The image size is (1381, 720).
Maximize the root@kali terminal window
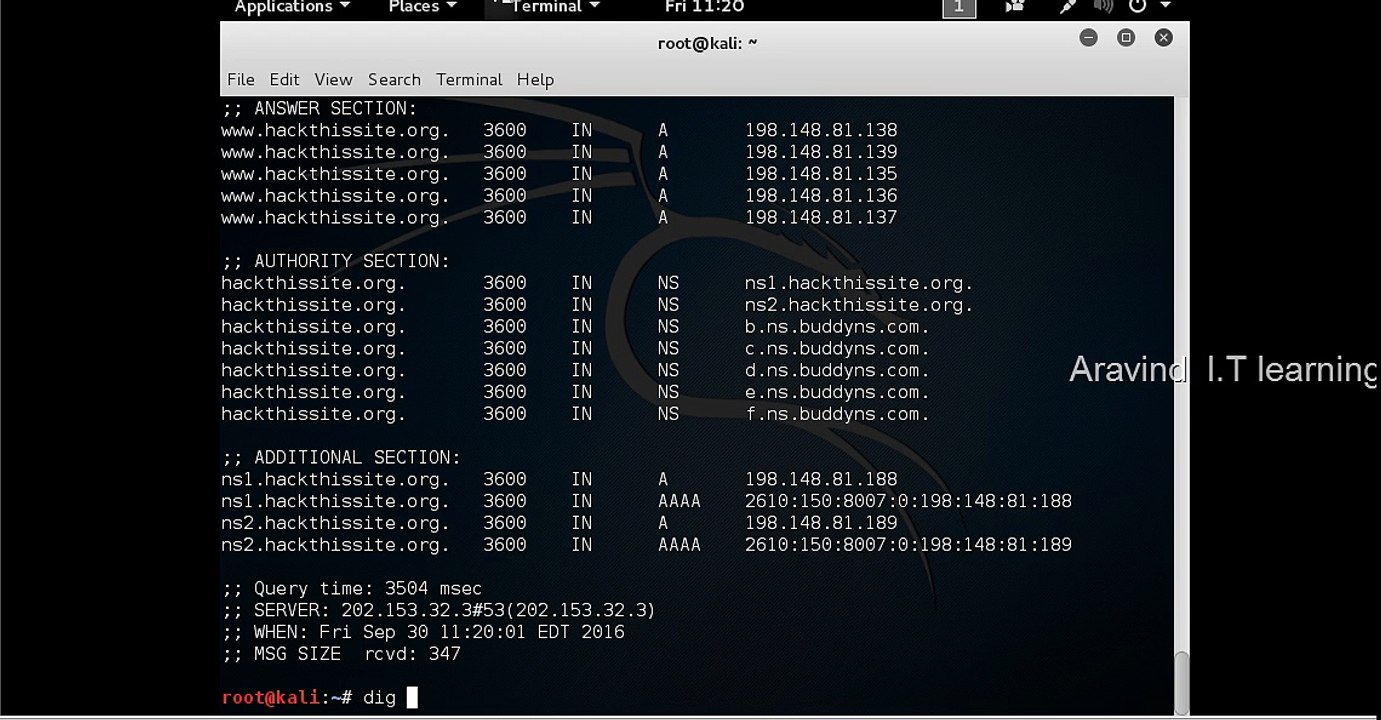[1126, 38]
